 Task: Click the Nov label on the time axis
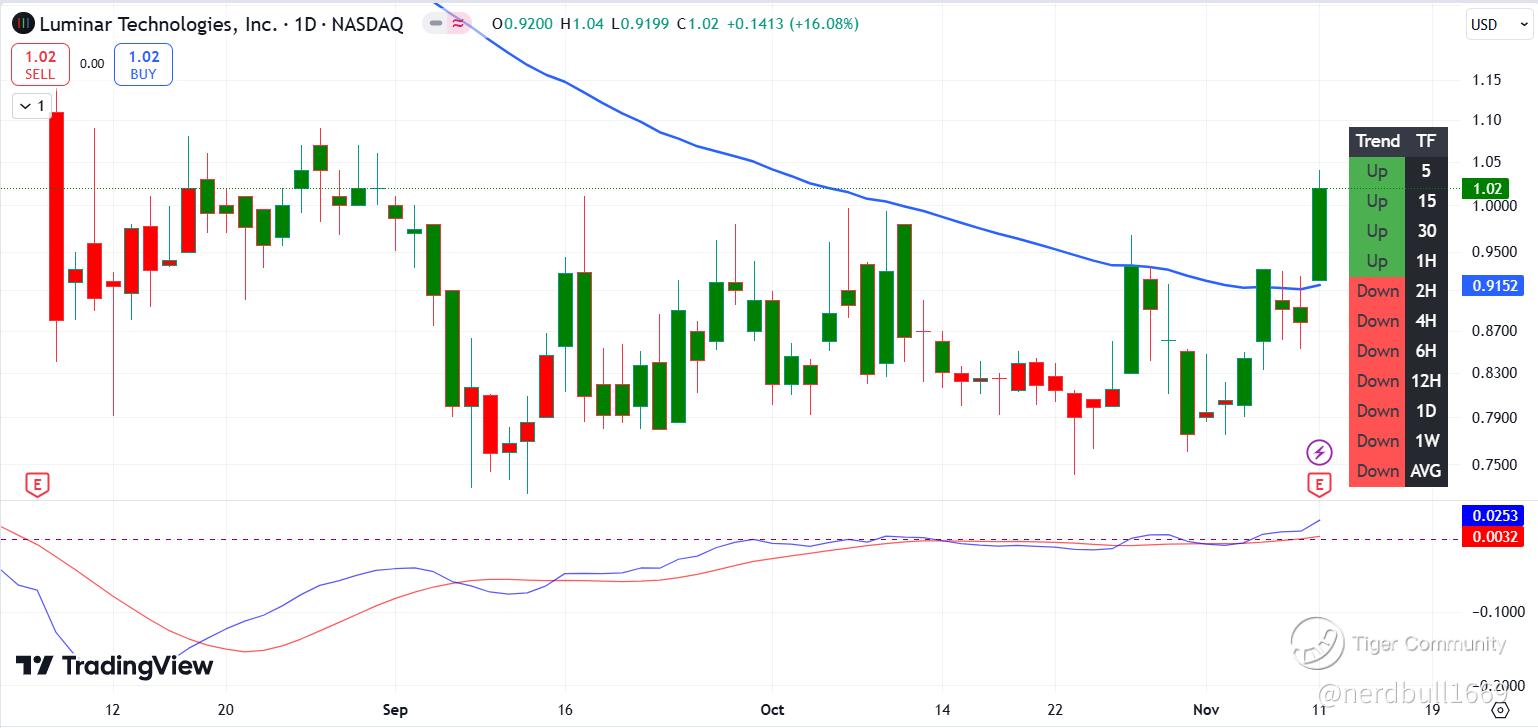(1208, 710)
